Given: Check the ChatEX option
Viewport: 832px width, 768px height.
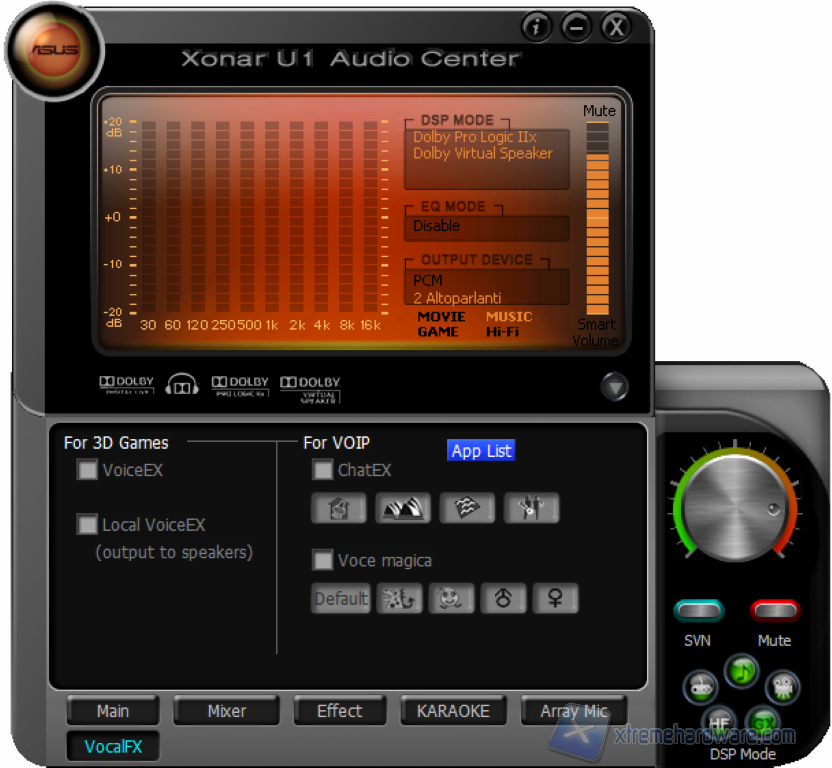Looking at the screenshot, I should [323, 470].
